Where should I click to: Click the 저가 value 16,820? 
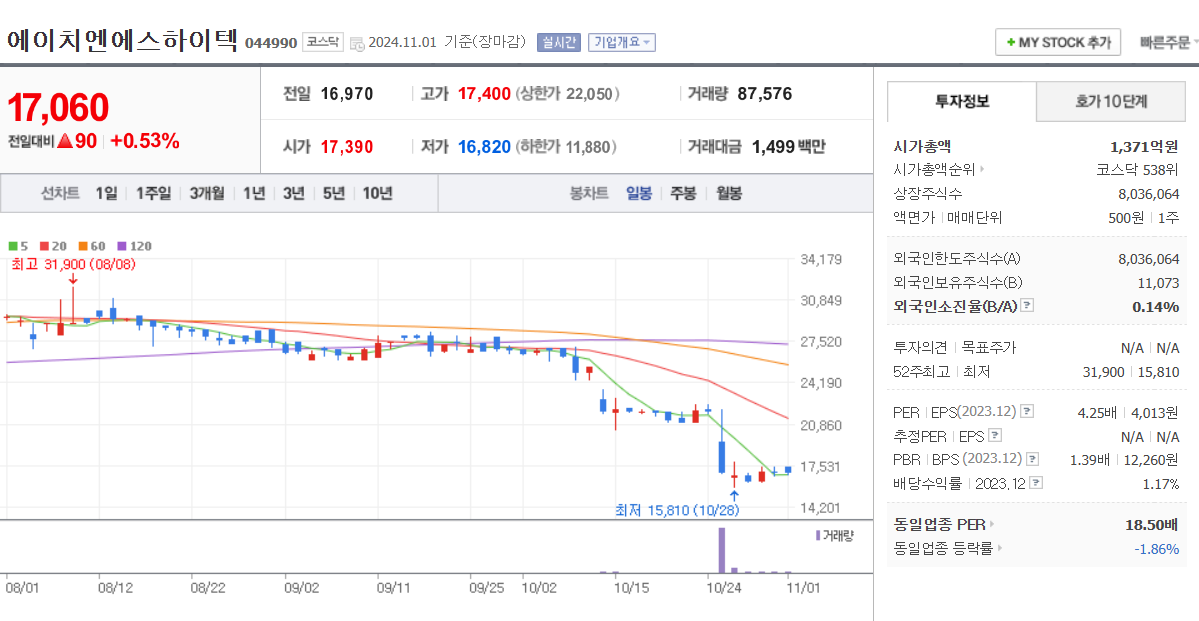(484, 147)
